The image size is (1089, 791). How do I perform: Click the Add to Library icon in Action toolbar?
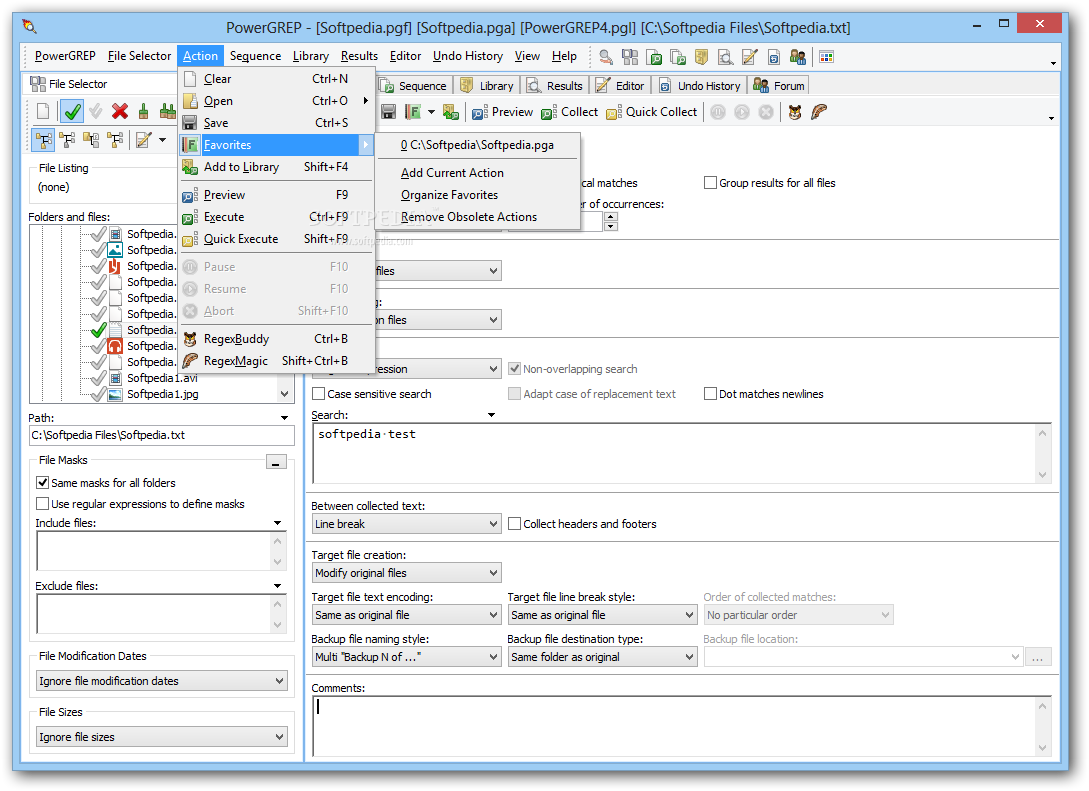(x=451, y=112)
